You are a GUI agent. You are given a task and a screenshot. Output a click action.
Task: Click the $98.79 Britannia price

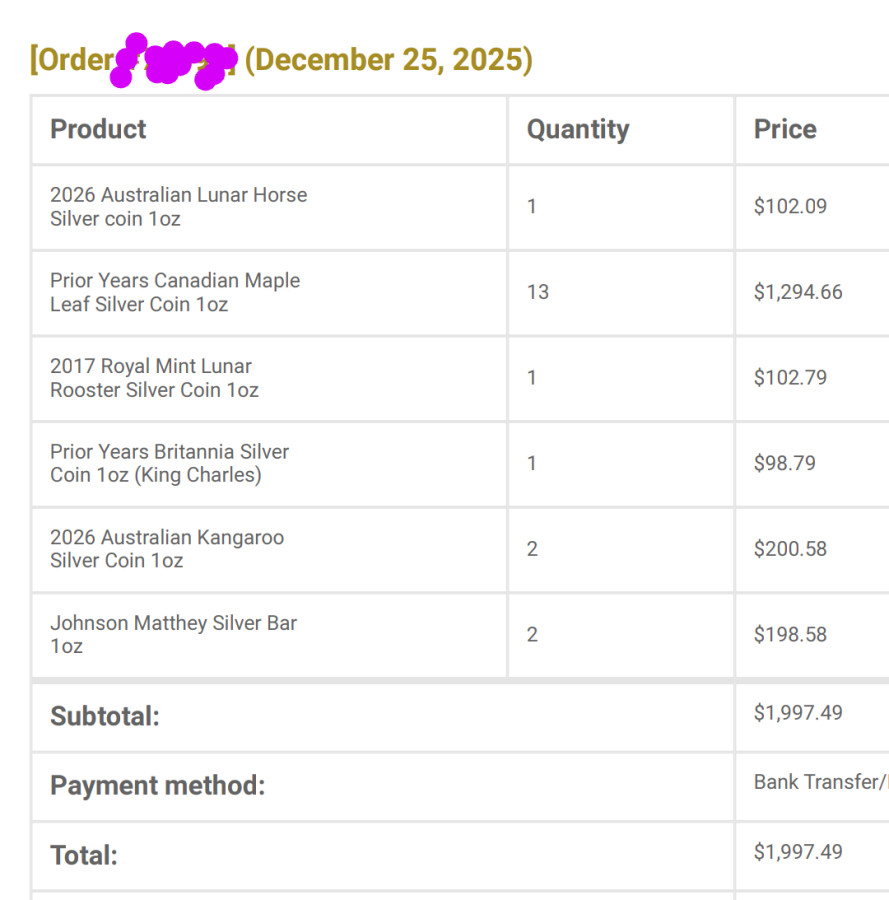(785, 463)
